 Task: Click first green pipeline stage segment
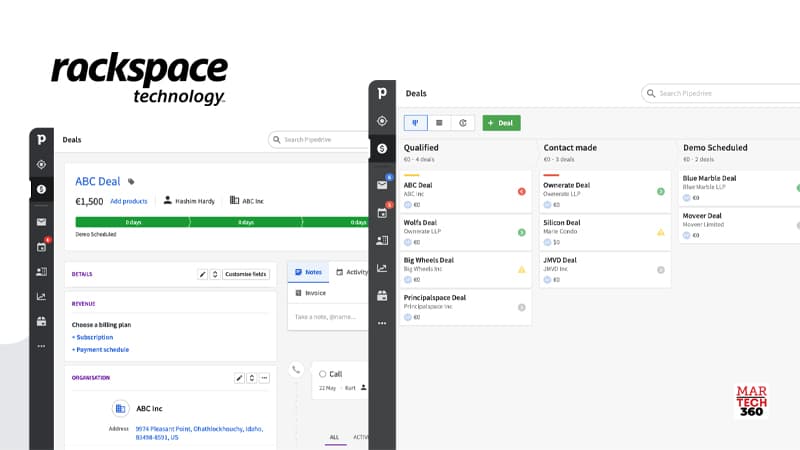click(133, 222)
